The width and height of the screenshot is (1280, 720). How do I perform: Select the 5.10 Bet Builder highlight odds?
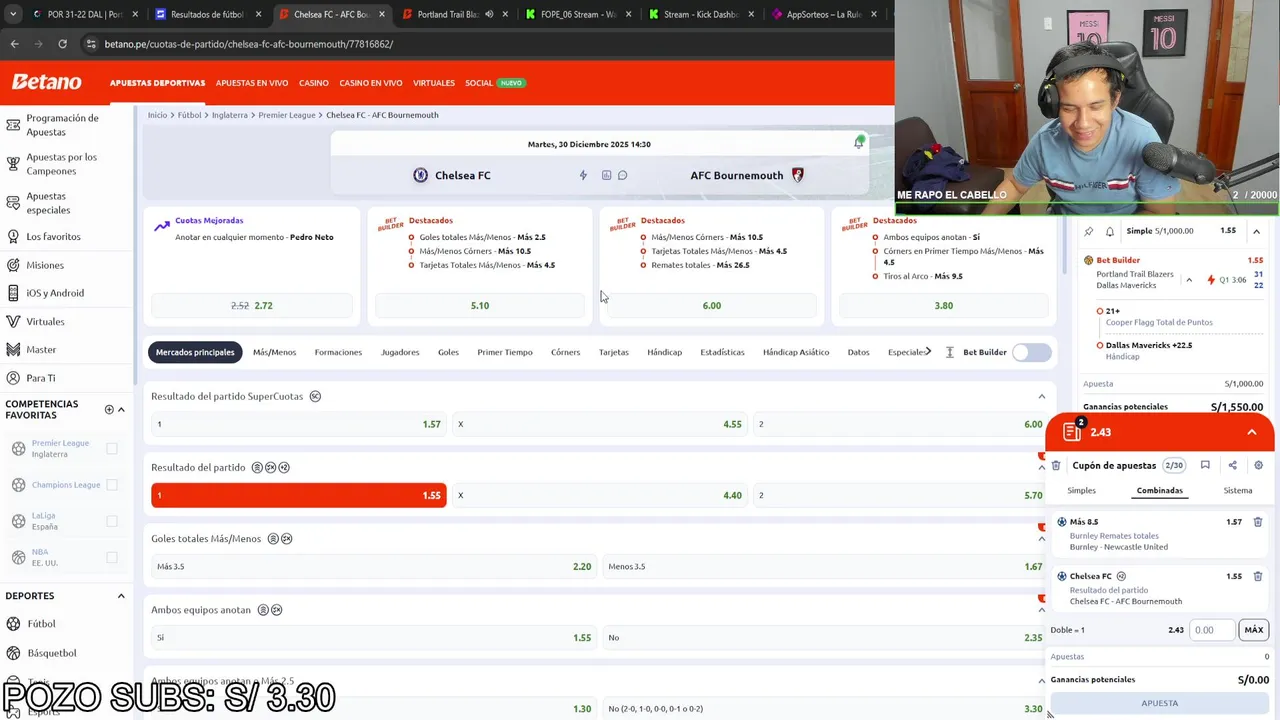pos(480,306)
